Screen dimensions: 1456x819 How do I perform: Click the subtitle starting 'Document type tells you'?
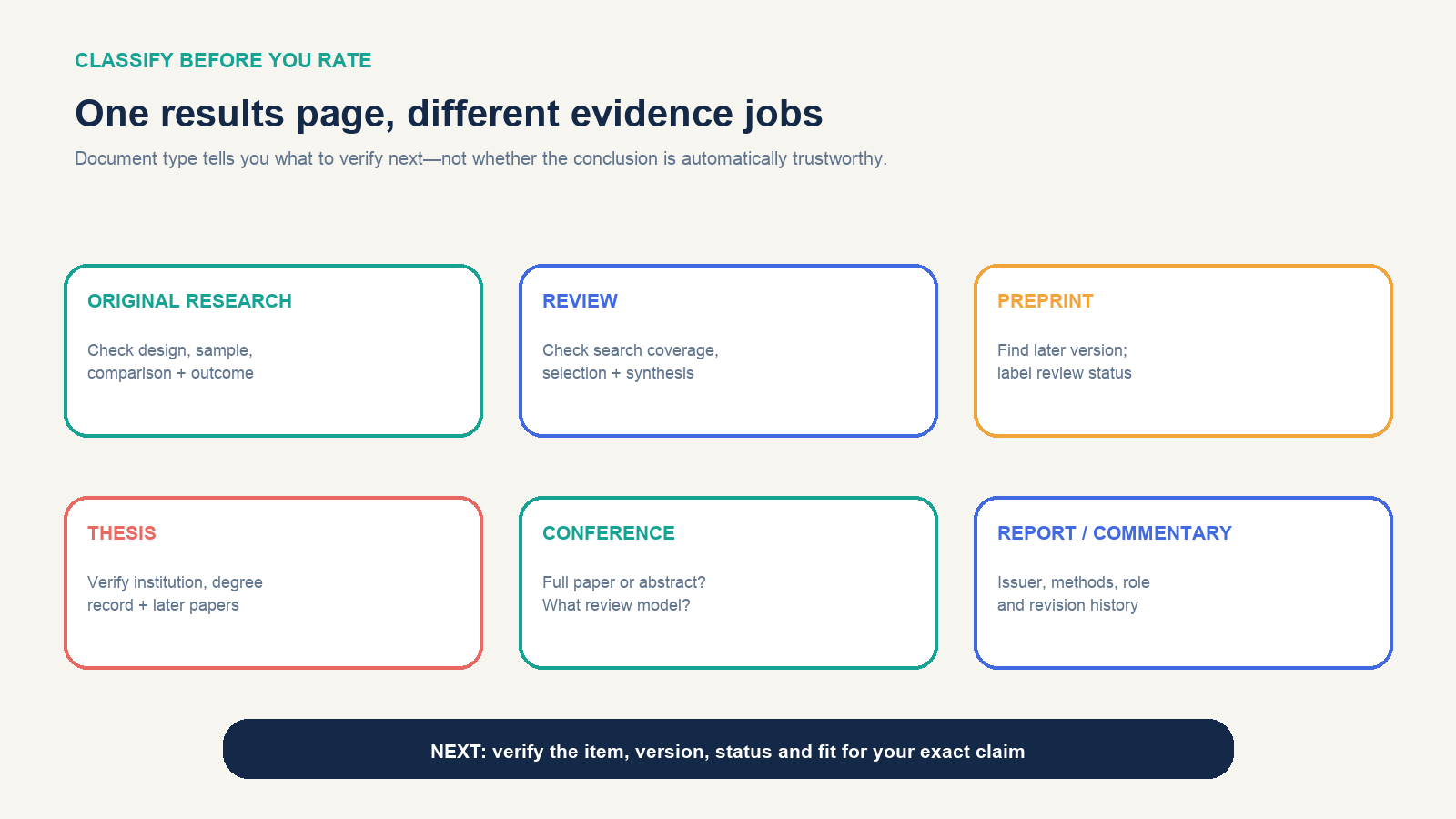point(480,158)
